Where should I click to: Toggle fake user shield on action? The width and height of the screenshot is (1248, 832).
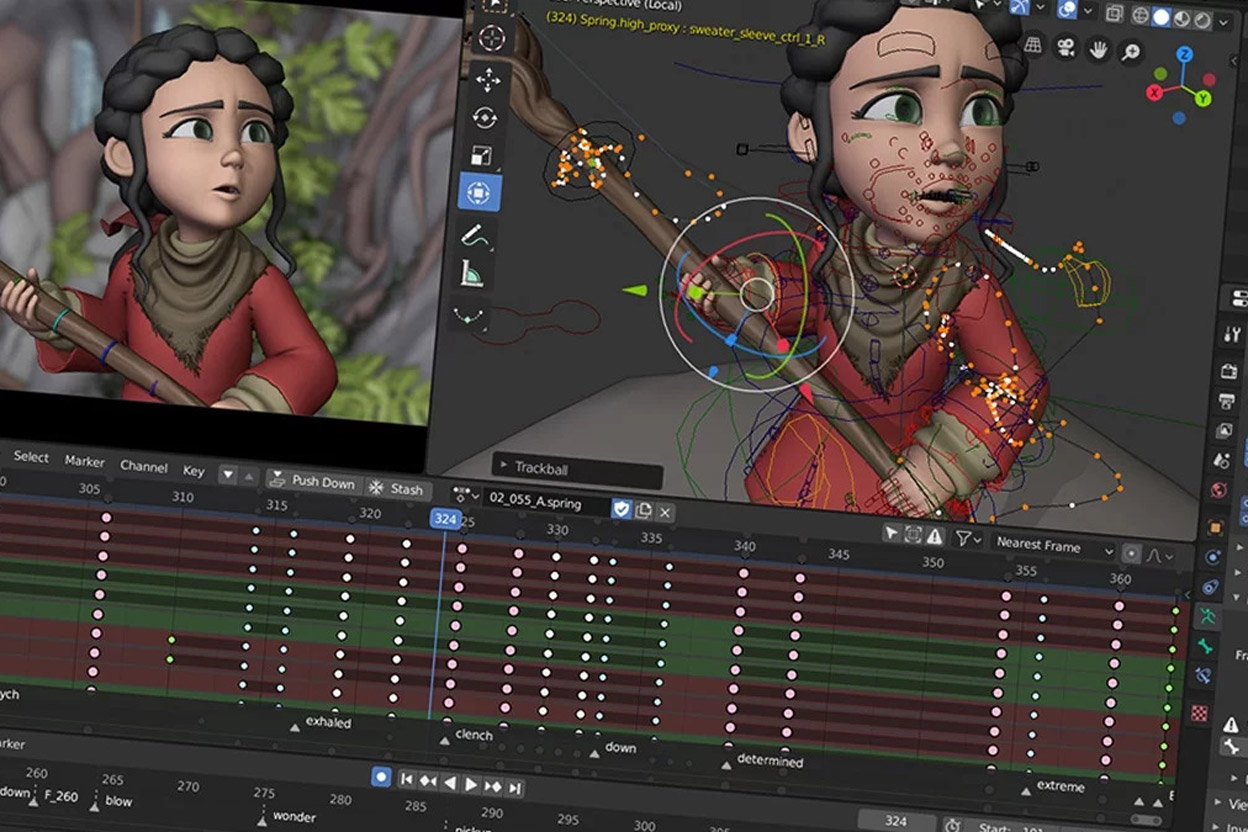621,509
